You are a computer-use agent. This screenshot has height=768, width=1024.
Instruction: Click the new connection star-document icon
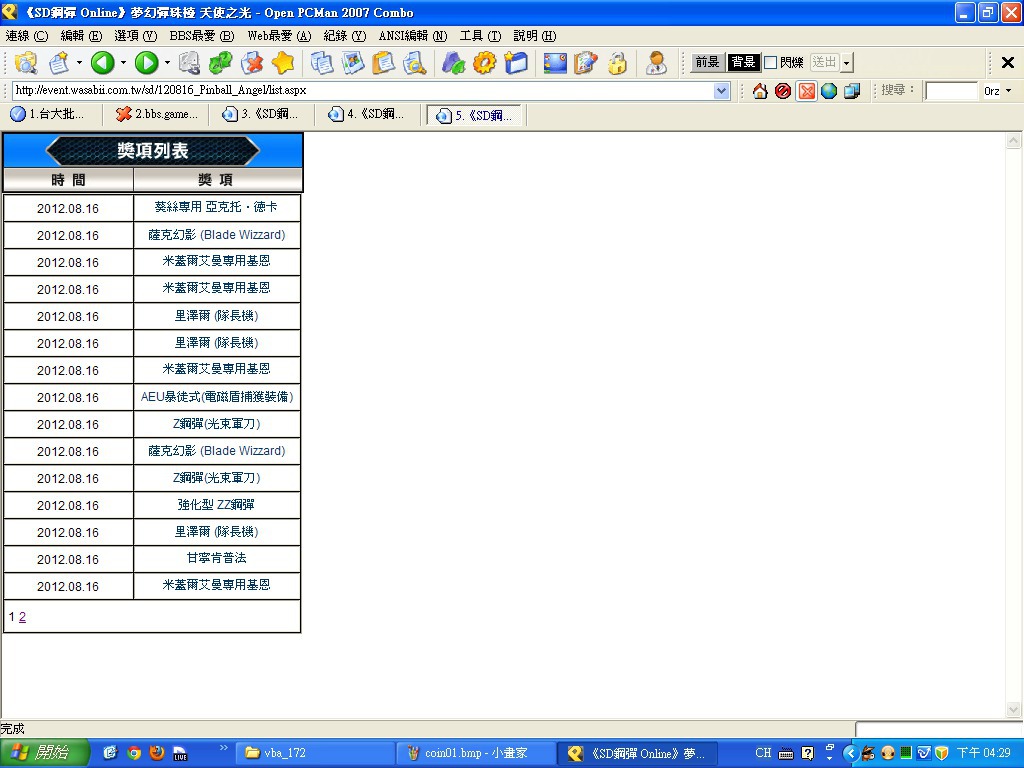[59, 63]
